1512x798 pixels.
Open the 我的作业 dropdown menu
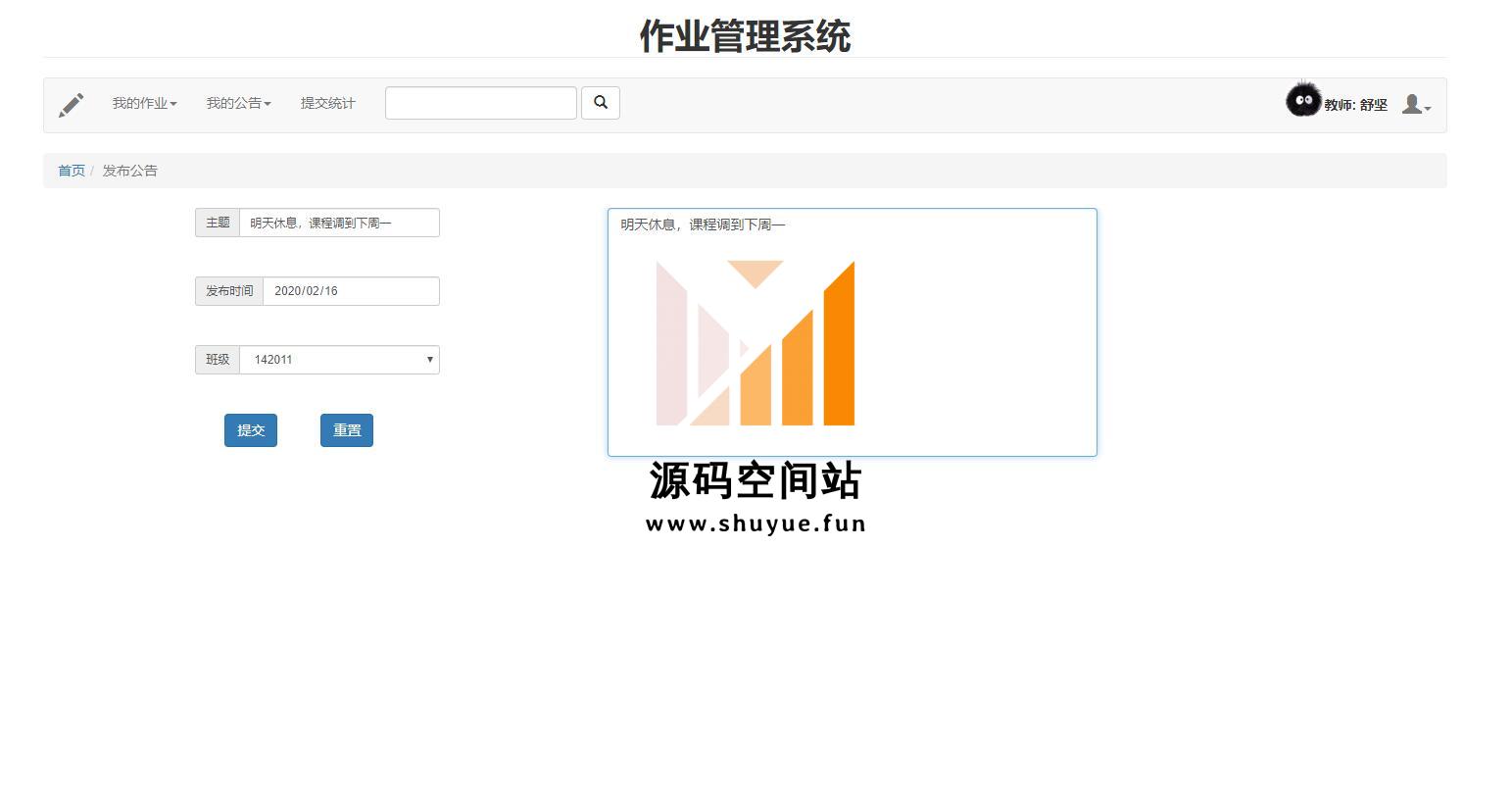coord(144,103)
